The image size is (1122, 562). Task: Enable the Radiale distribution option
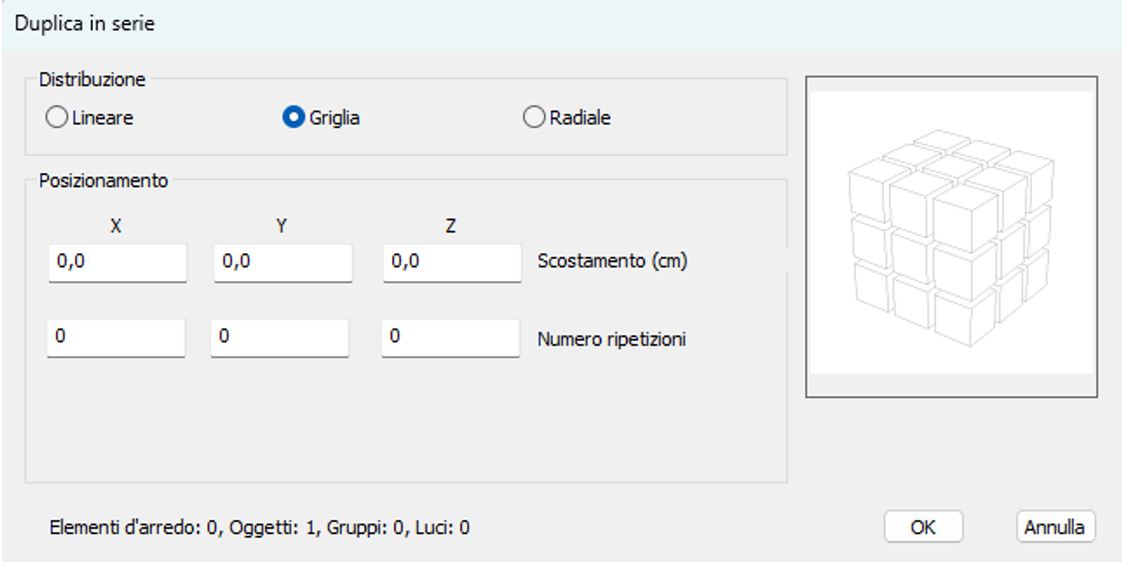535,118
